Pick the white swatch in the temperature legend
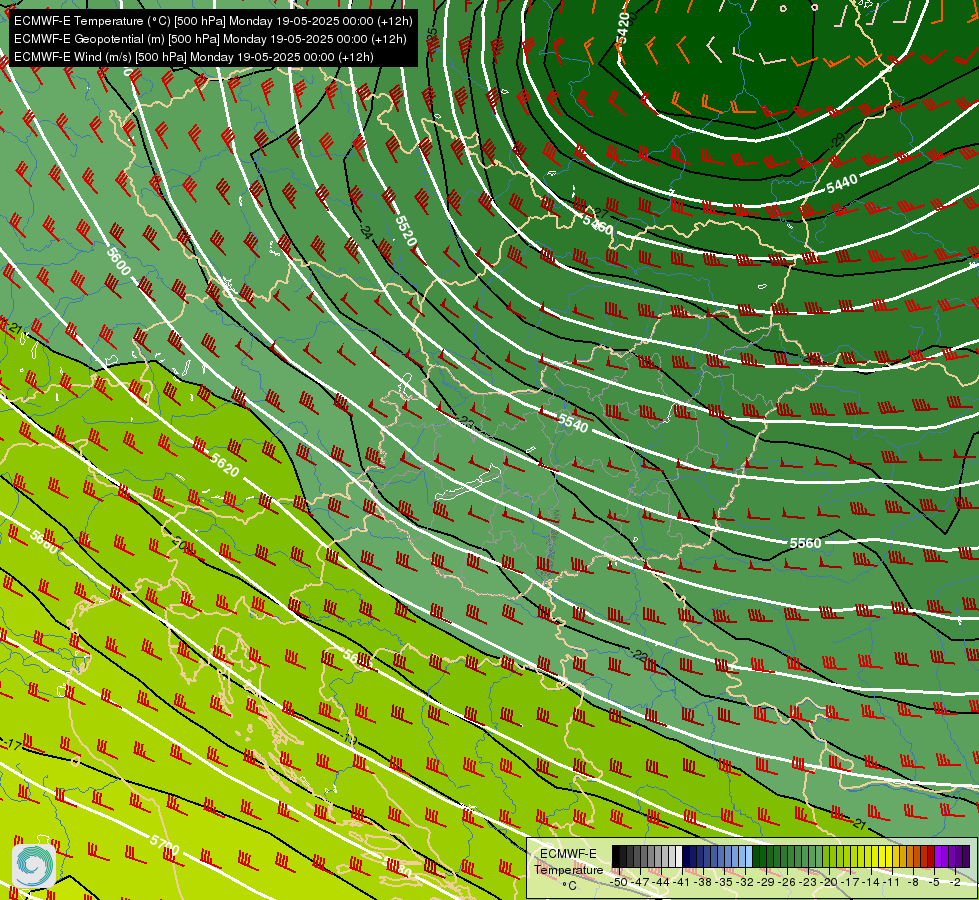The height and width of the screenshot is (900, 979). tap(679, 857)
